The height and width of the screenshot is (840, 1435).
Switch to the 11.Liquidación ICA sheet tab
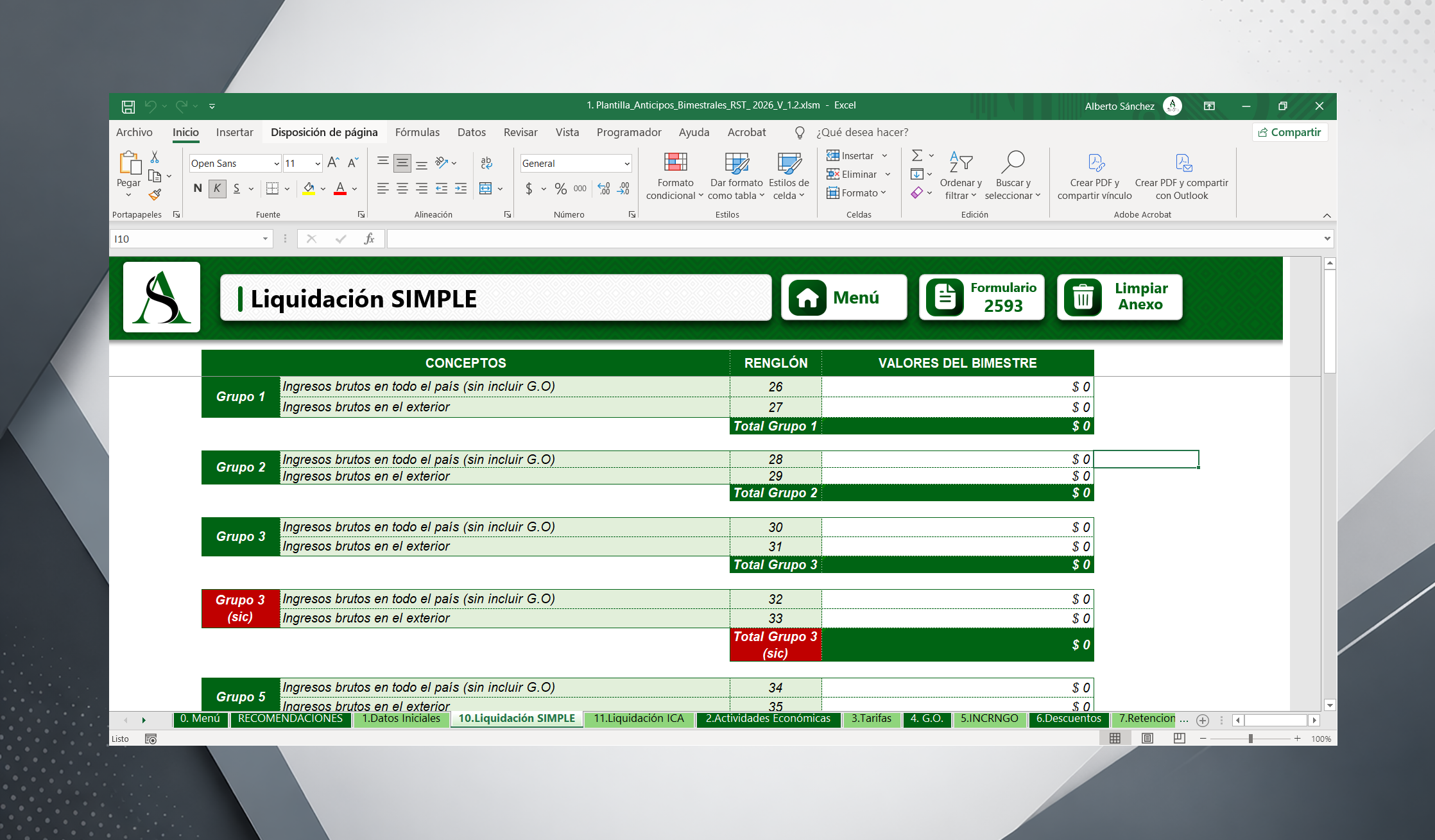(x=639, y=719)
